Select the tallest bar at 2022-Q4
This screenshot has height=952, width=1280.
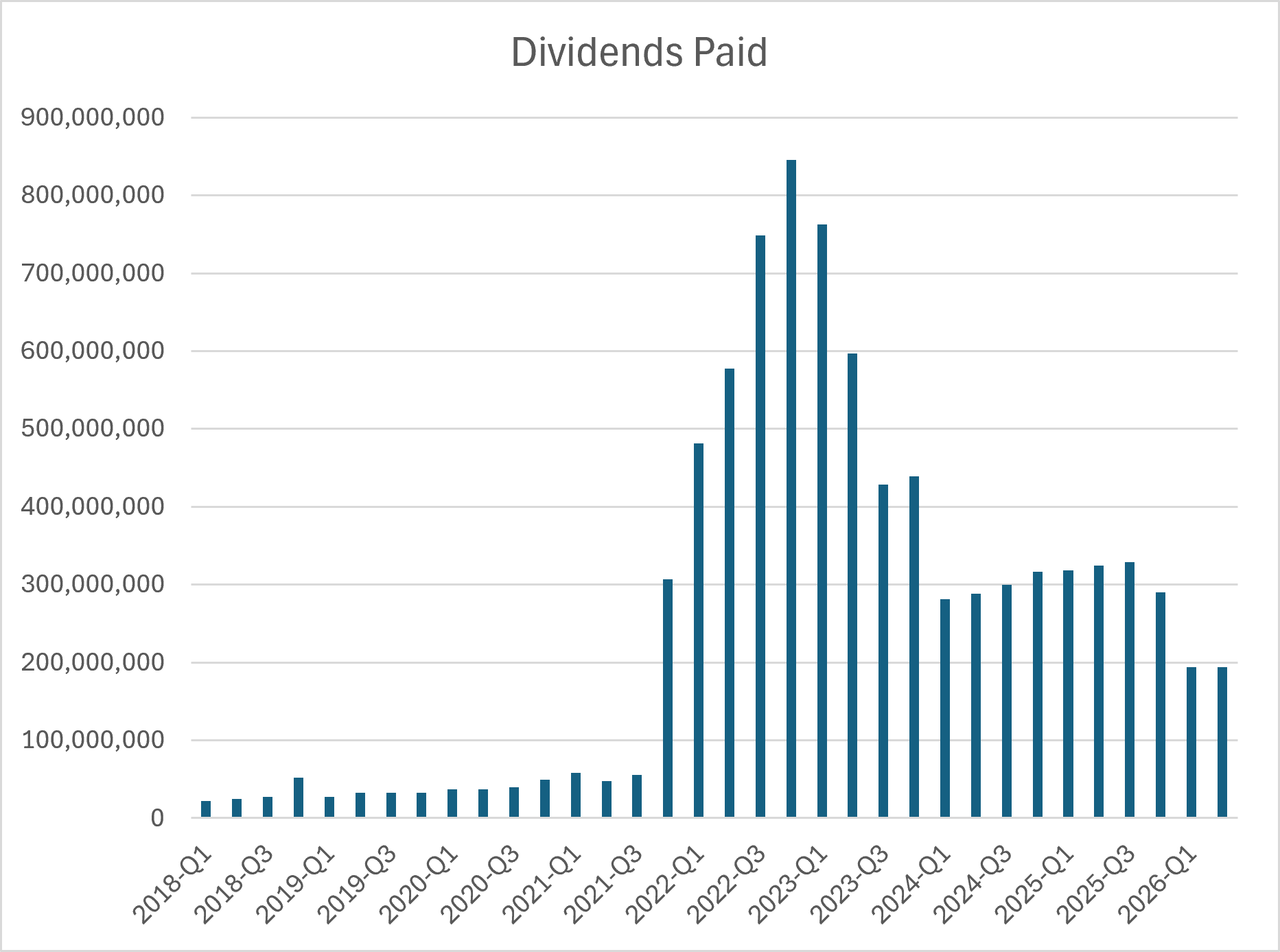coord(791,489)
